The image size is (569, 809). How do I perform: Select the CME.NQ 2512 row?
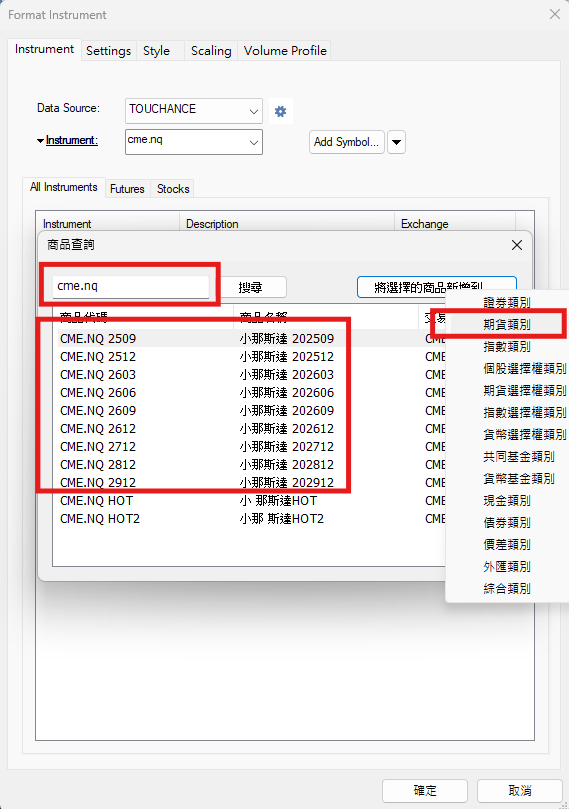(248, 357)
